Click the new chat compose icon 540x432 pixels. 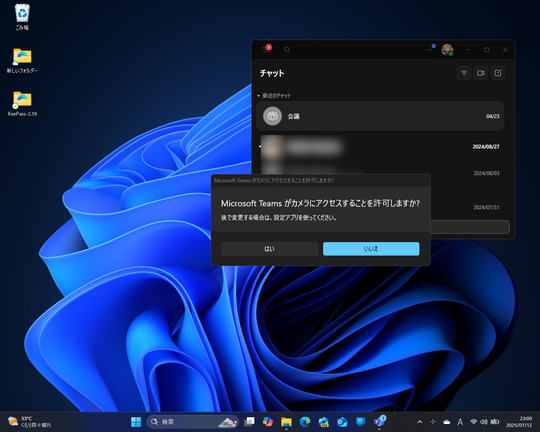click(x=498, y=73)
